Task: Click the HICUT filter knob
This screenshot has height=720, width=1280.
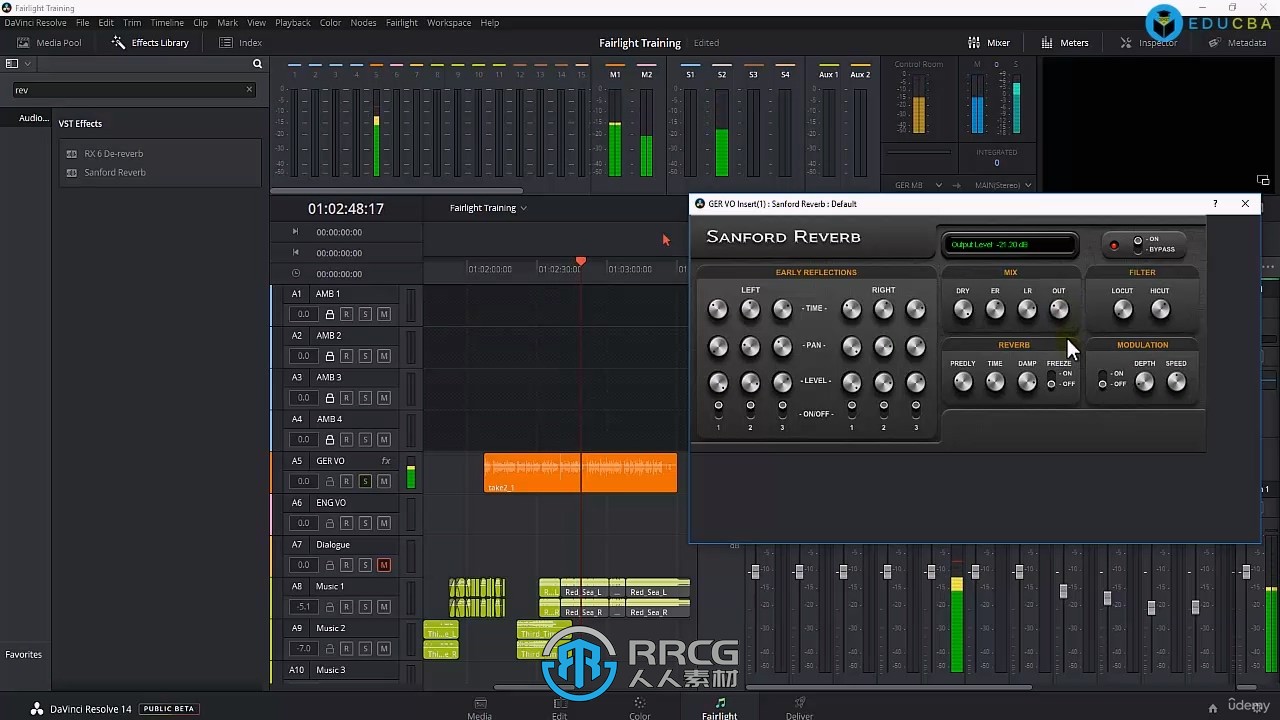Action: click(x=1160, y=310)
